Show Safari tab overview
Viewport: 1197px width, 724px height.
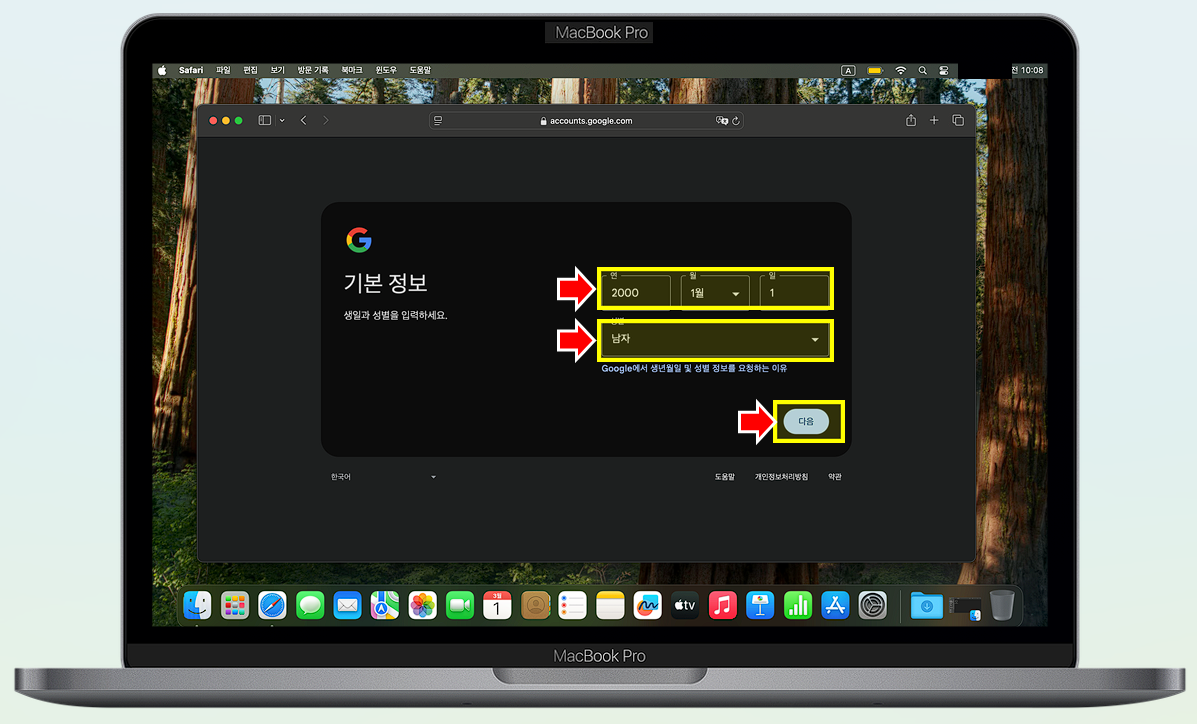tap(958, 120)
